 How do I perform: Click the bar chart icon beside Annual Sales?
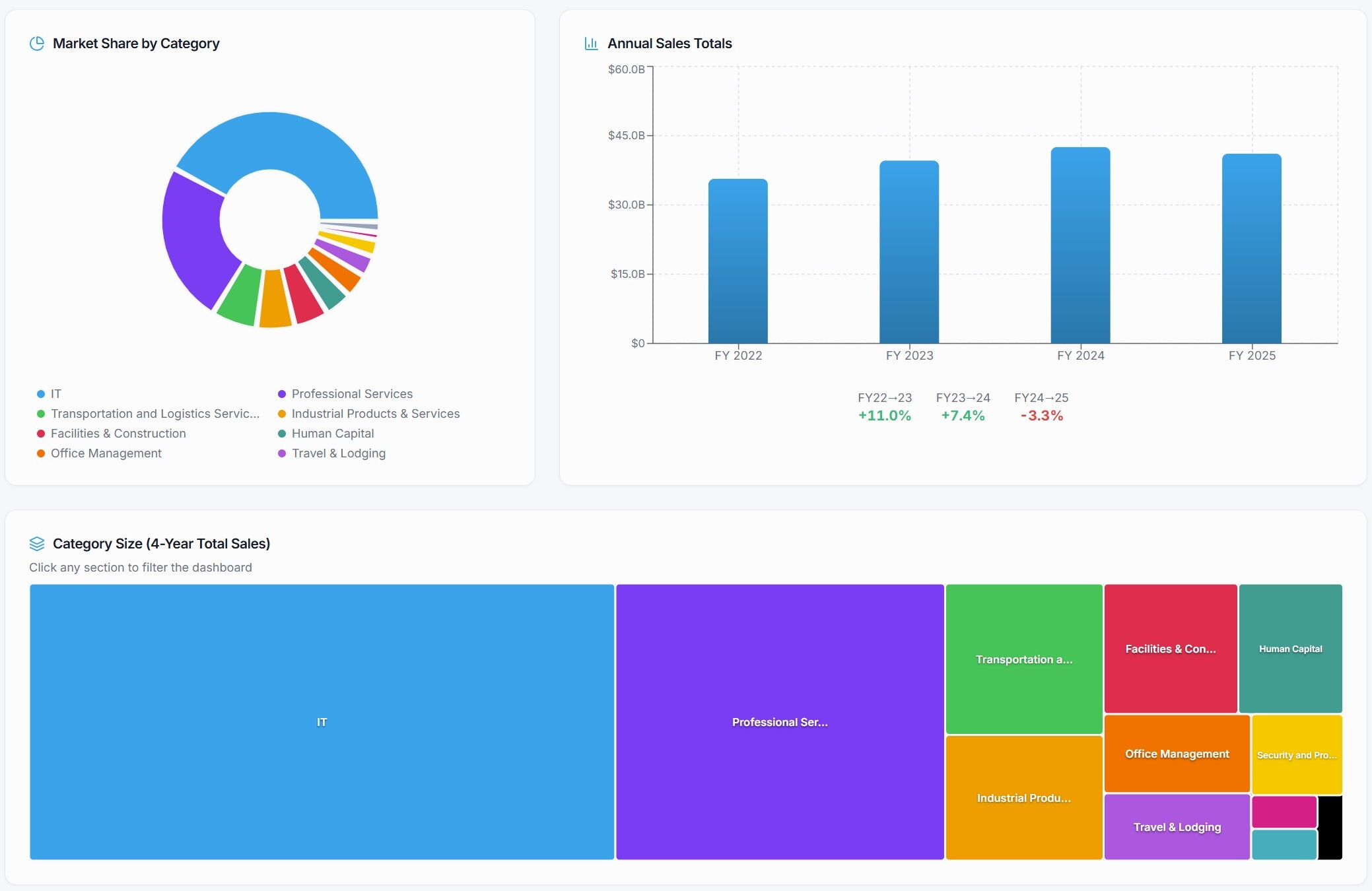tap(591, 44)
